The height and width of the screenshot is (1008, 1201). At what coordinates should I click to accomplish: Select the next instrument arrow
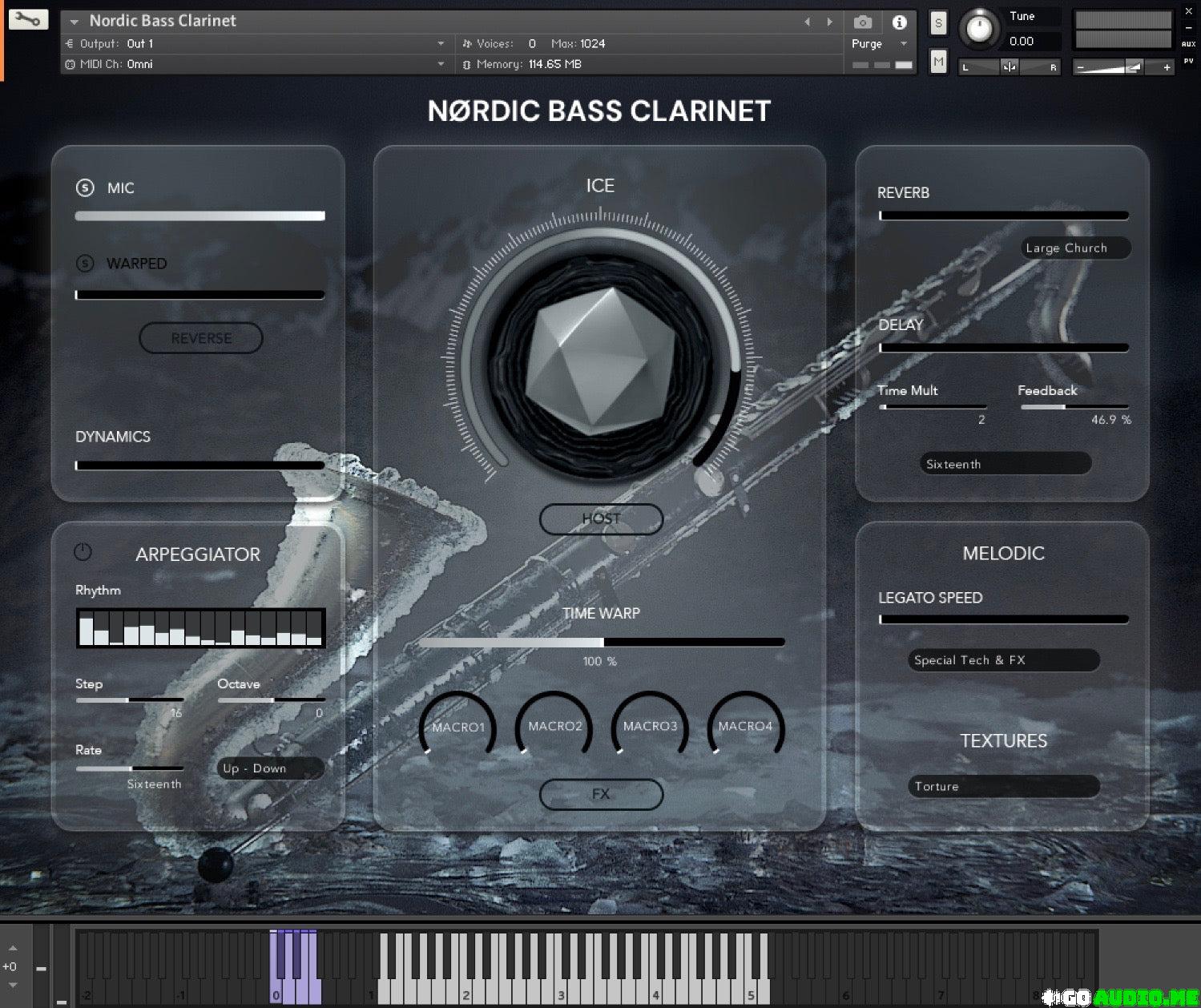[x=830, y=22]
